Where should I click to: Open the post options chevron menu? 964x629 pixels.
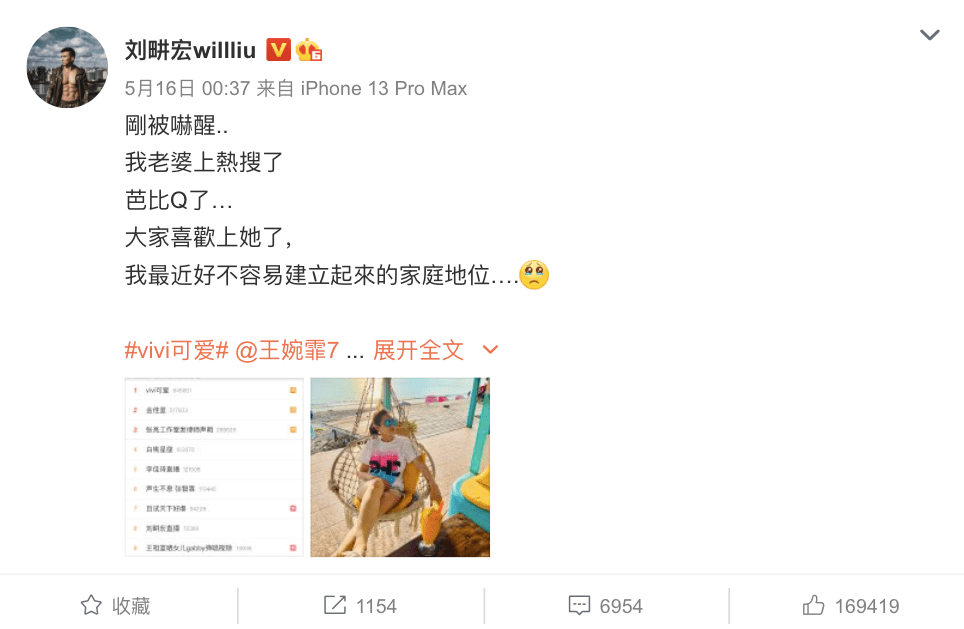[x=929, y=35]
